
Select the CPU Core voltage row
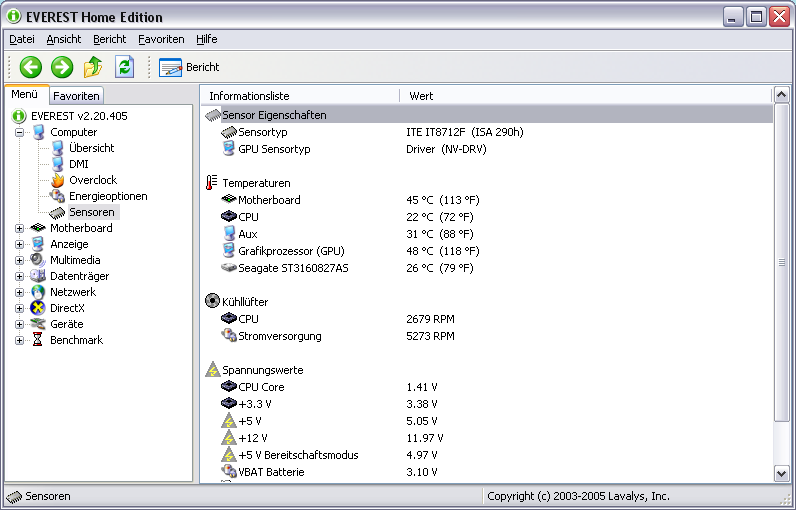tap(487, 387)
